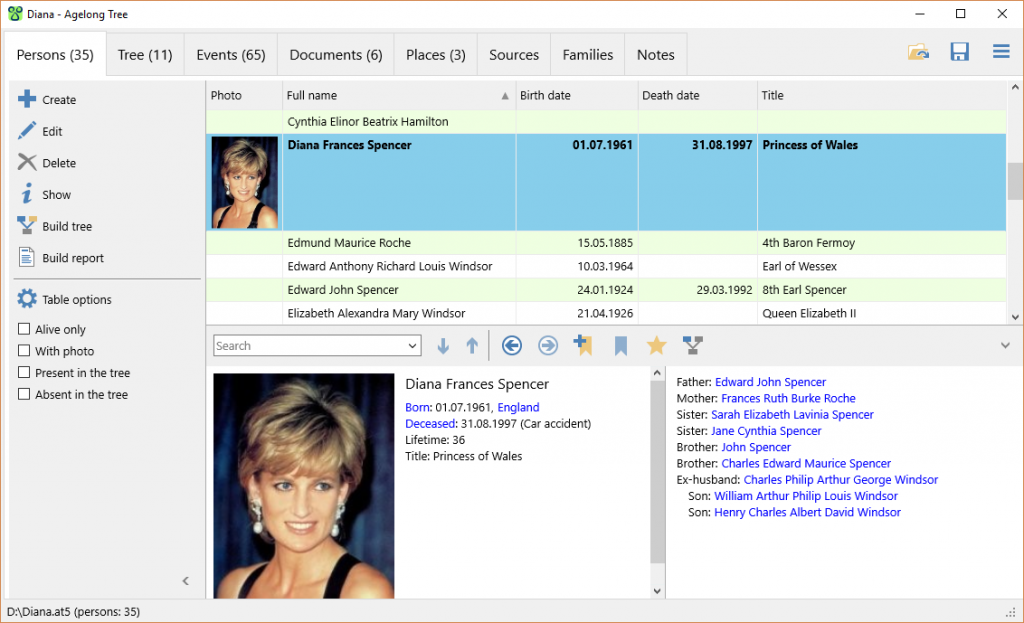Click the open file folder icon
The width and height of the screenshot is (1024, 623).
click(x=918, y=52)
